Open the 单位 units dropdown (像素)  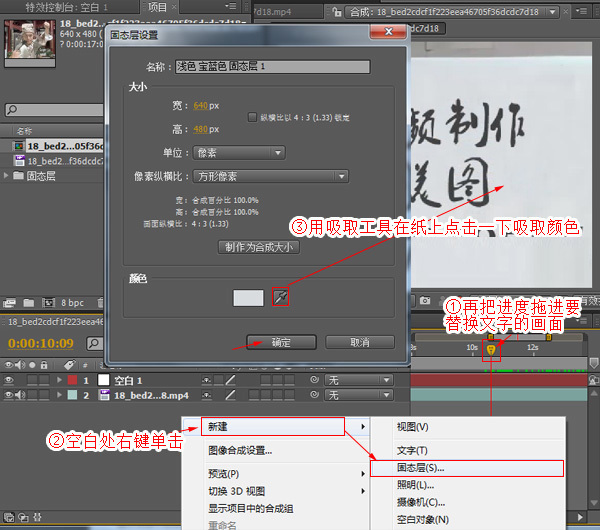pos(239,153)
